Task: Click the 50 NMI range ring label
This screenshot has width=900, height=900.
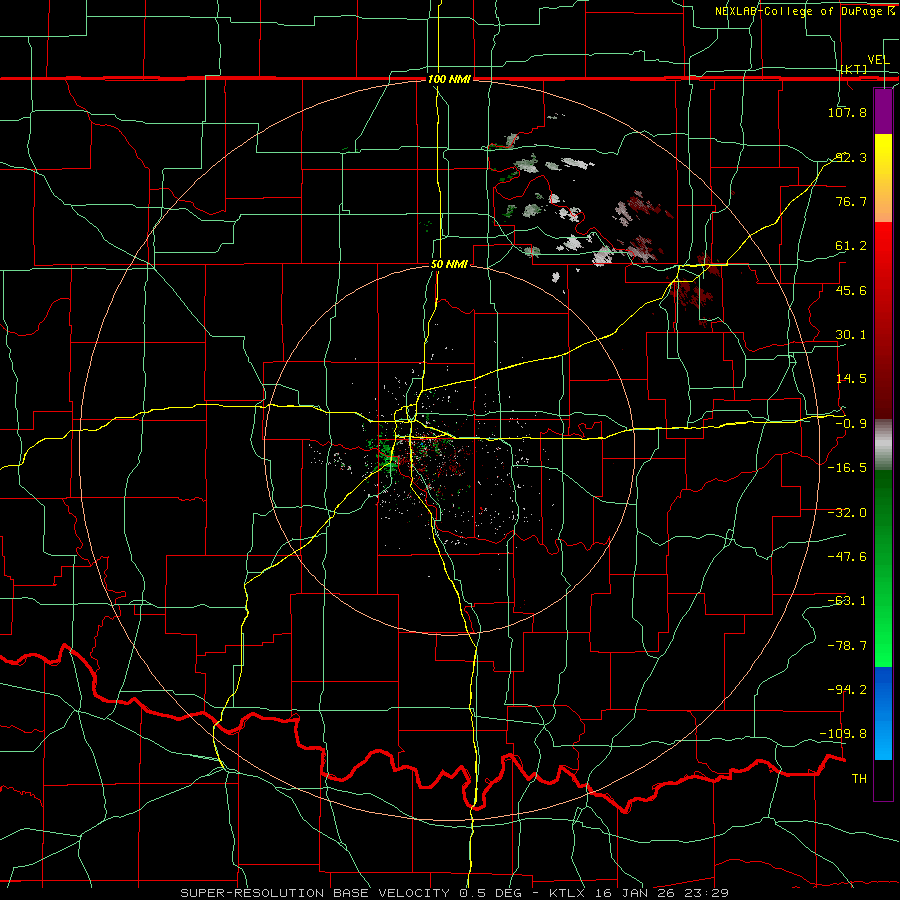Action: (449, 264)
